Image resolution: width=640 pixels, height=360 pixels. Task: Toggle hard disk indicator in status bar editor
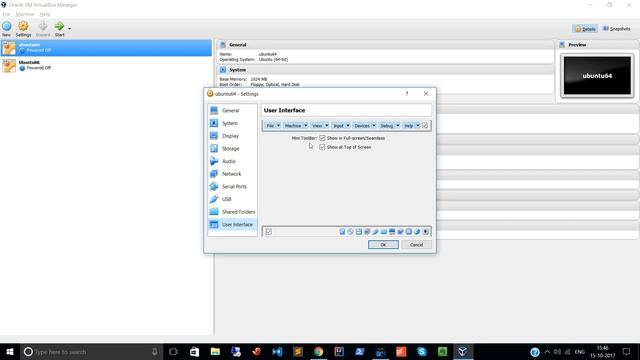[342, 232]
